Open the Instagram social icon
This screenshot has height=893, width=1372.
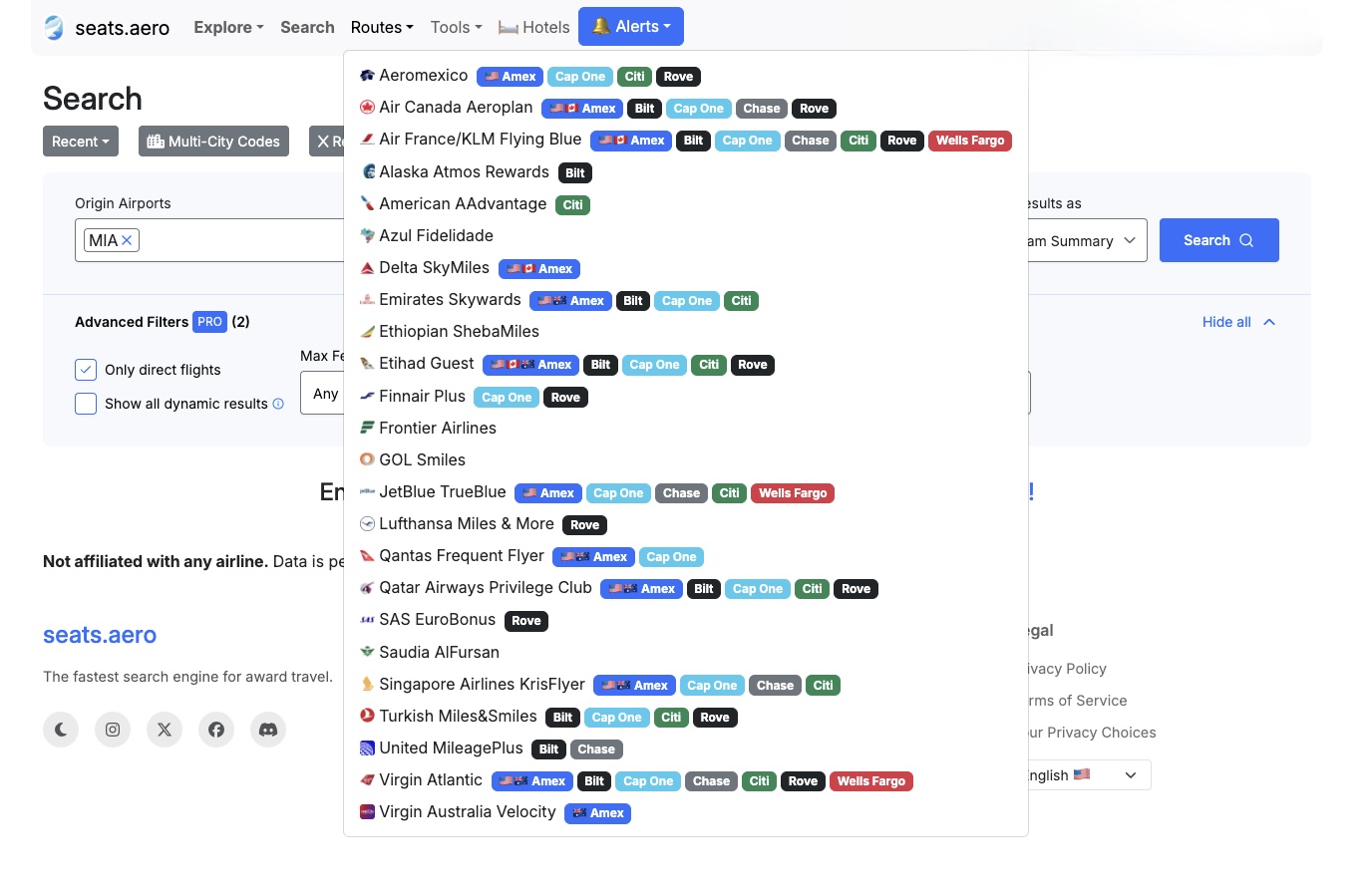click(113, 730)
